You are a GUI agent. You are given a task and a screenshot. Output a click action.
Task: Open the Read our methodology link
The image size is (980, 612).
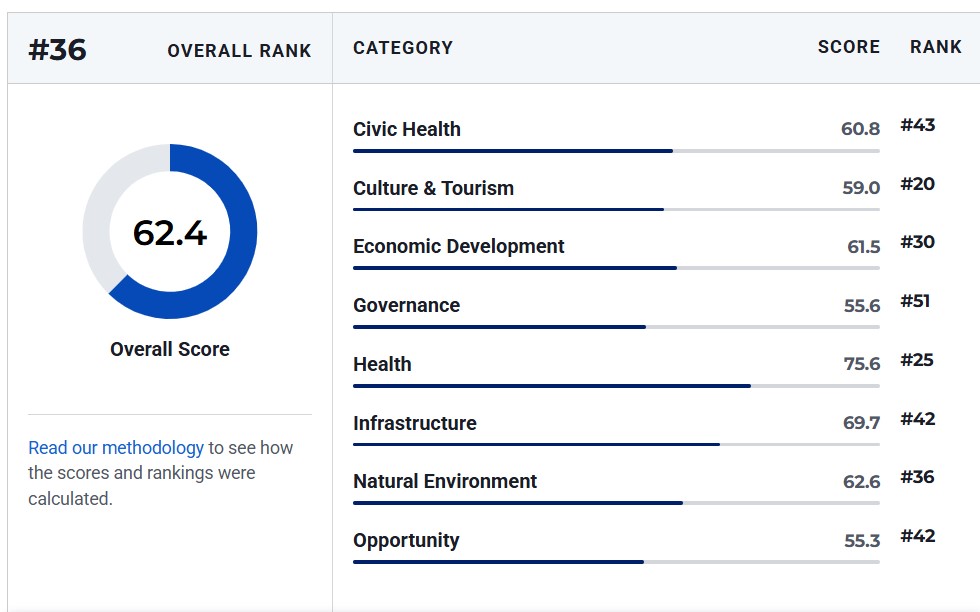(x=116, y=448)
